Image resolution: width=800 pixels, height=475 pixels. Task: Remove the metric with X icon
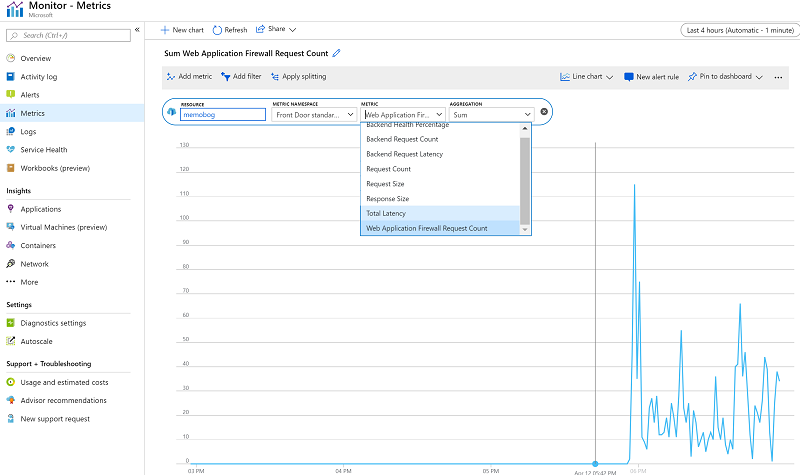544,112
